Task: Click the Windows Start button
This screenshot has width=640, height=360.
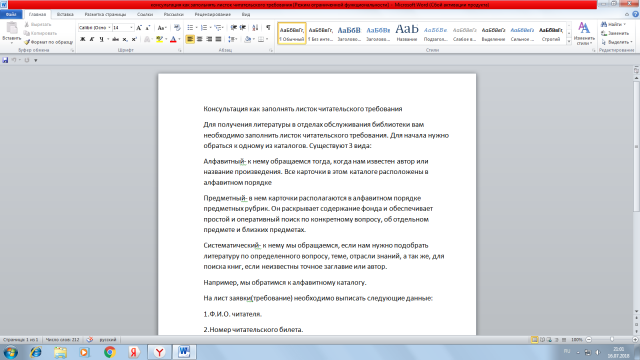Action: (x=11, y=352)
